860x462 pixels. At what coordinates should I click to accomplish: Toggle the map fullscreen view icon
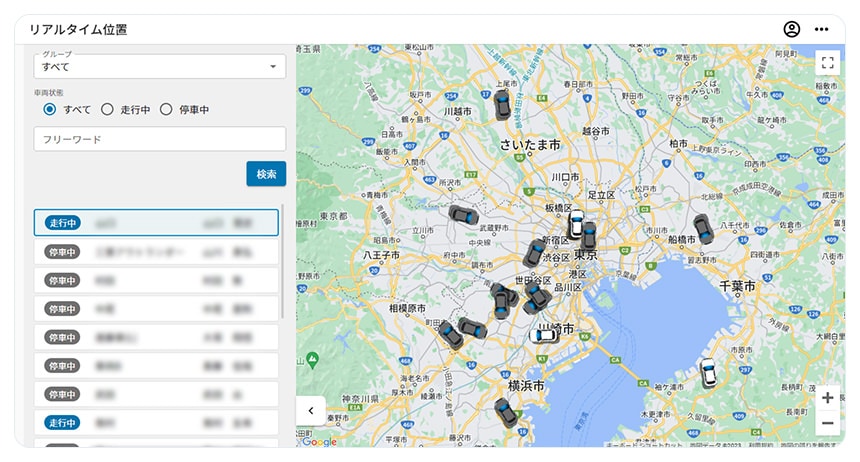click(x=828, y=63)
